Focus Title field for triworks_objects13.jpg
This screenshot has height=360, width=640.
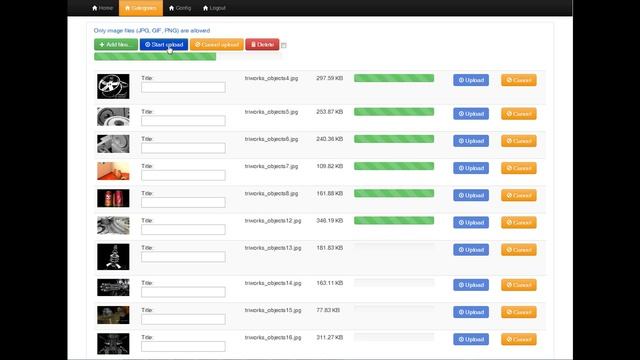coord(183,257)
